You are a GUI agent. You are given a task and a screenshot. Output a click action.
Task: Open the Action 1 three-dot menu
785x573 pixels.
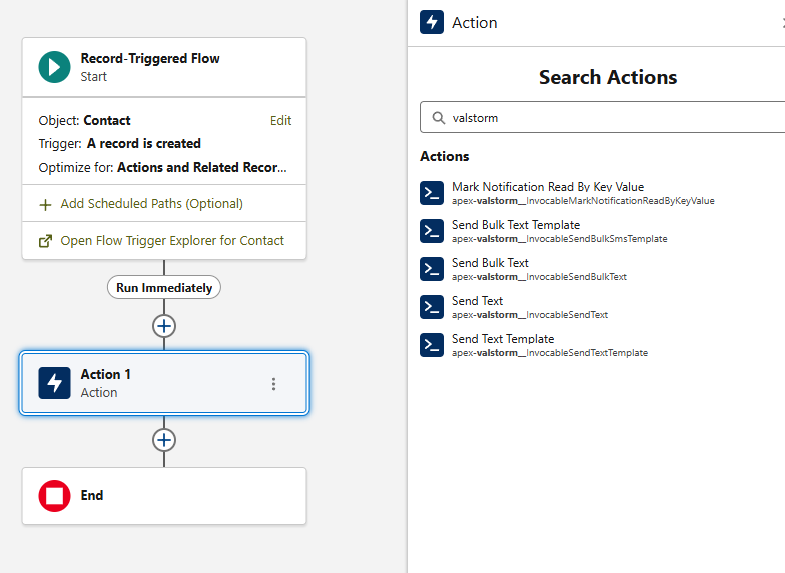[273, 384]
